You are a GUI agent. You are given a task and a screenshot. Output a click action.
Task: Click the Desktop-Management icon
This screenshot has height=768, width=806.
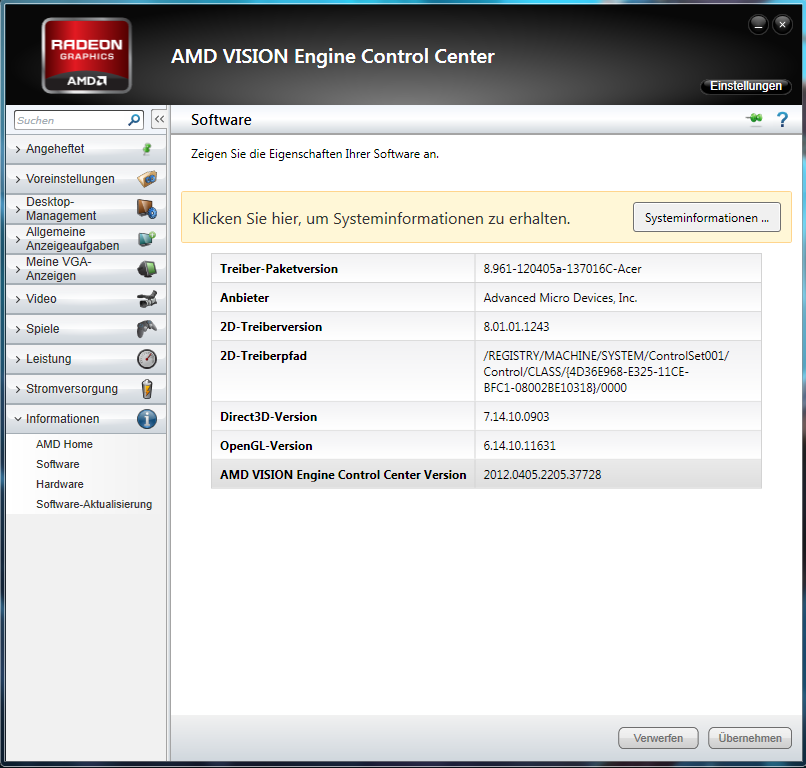(x=147, y=209)
